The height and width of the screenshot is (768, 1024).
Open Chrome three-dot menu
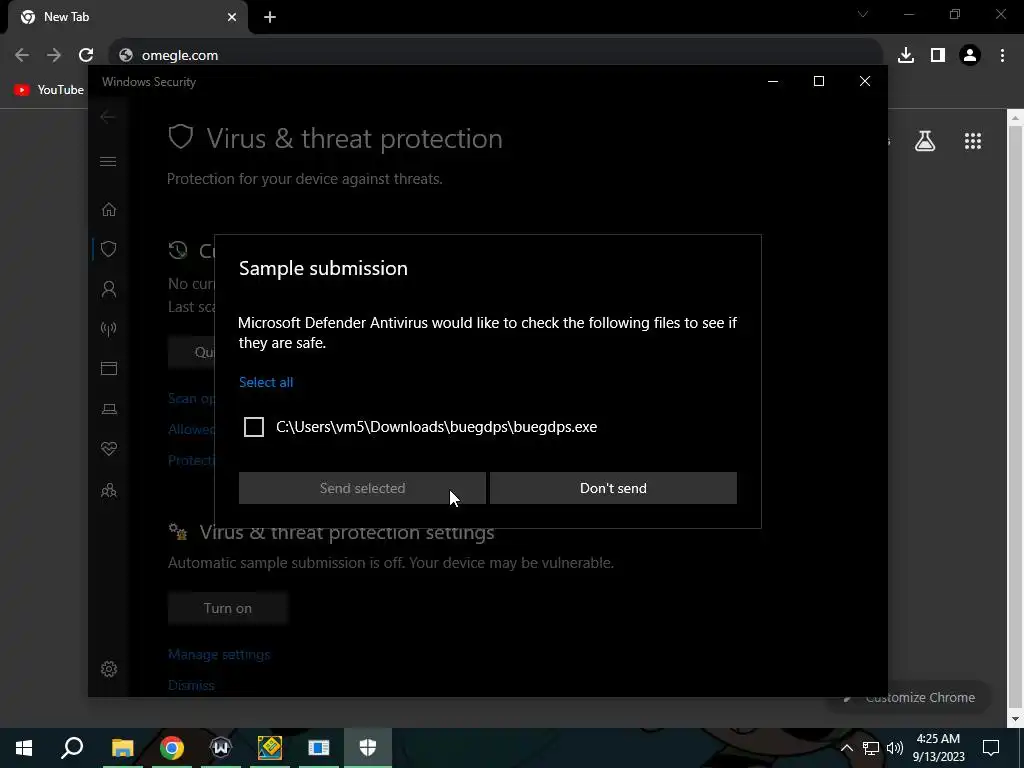pyautogui.click(x=1002, y=55)
